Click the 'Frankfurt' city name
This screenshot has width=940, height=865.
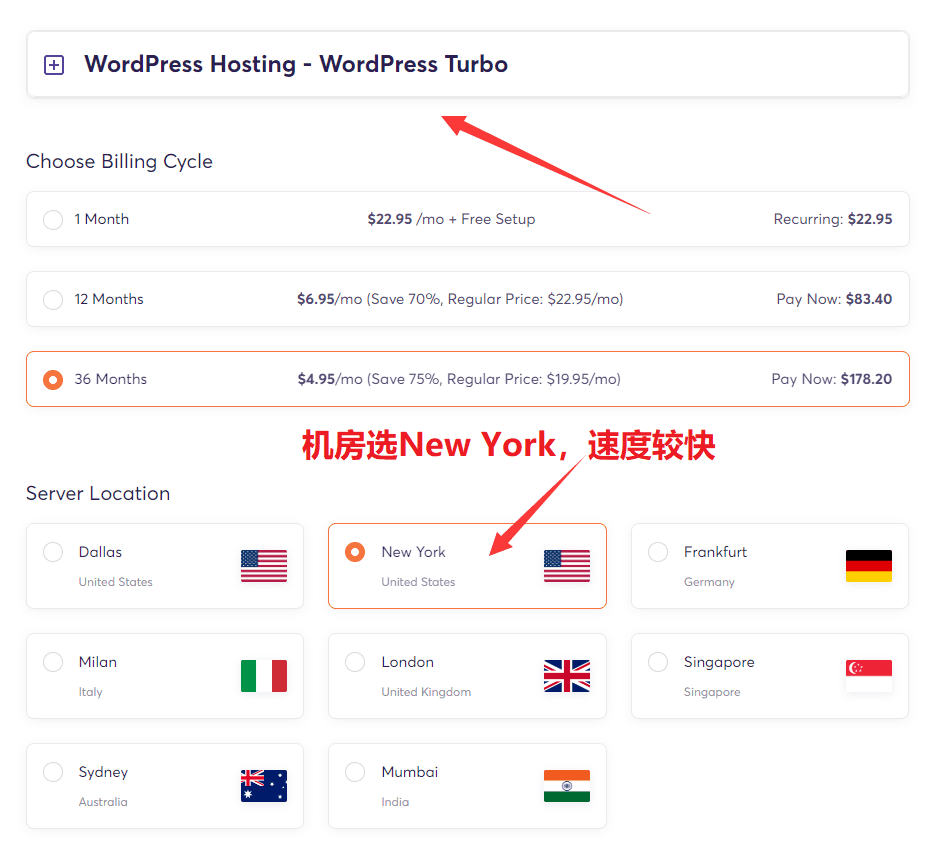click(x=715, y=552)
